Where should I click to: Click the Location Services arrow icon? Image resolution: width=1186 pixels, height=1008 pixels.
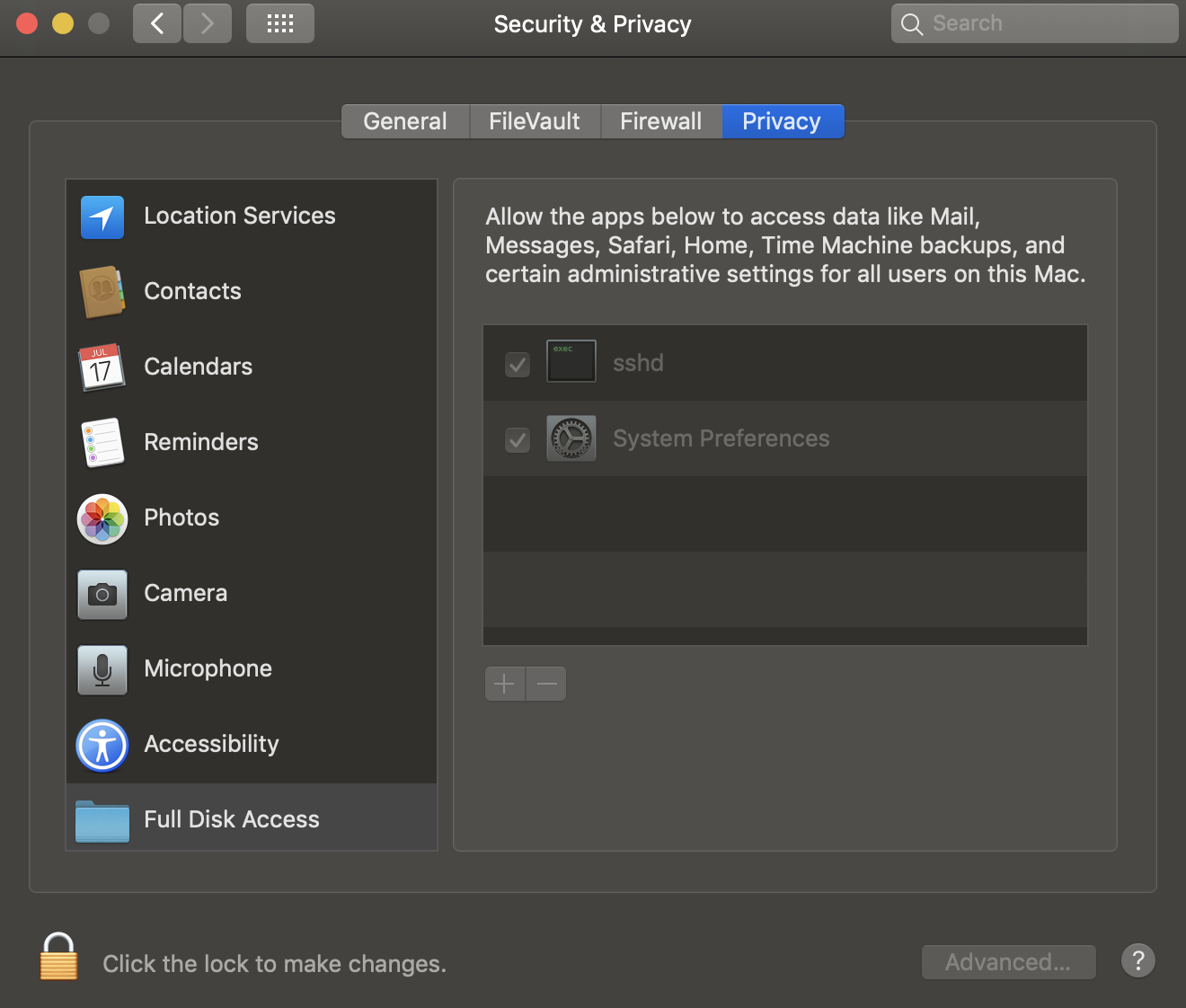click(x=102, y=217)
